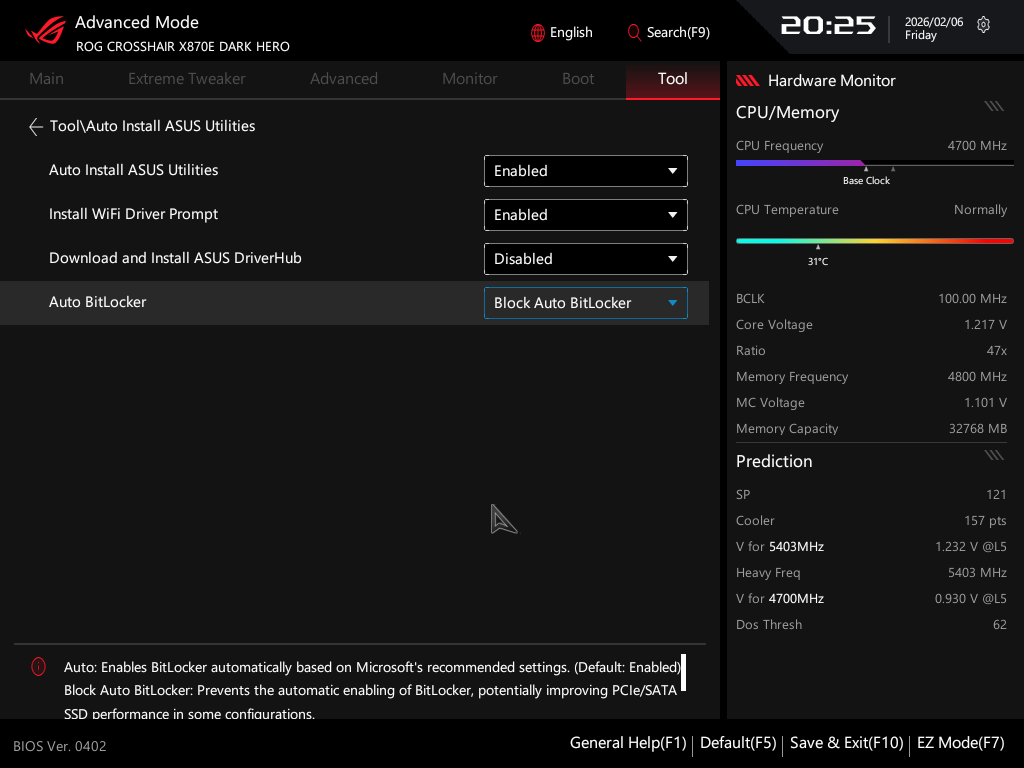Open the Auto BitLocker dropdown
This screenshot has width=1024, height=768.
[x=586, y=303]
